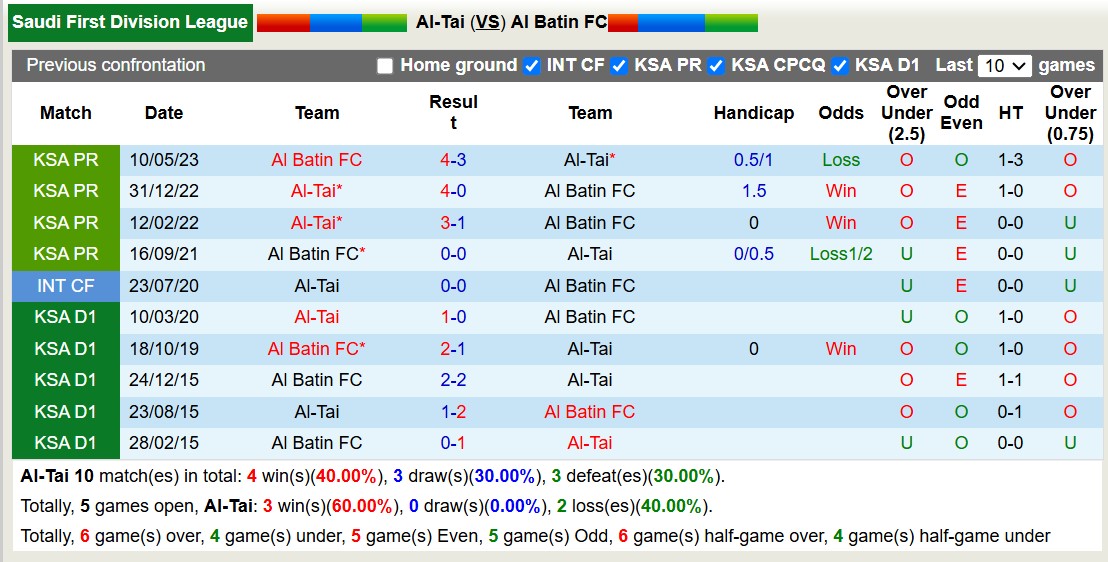1108x562 pixels.
Task: Uncheck the INT CF filter checkbox
Action: pyautogui.click(x=531, y=66)
